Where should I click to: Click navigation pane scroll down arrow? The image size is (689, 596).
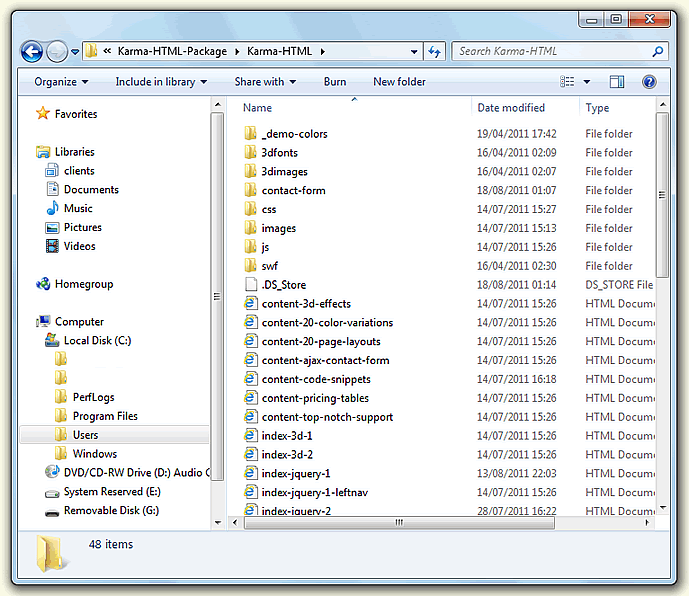pos(217,523)
